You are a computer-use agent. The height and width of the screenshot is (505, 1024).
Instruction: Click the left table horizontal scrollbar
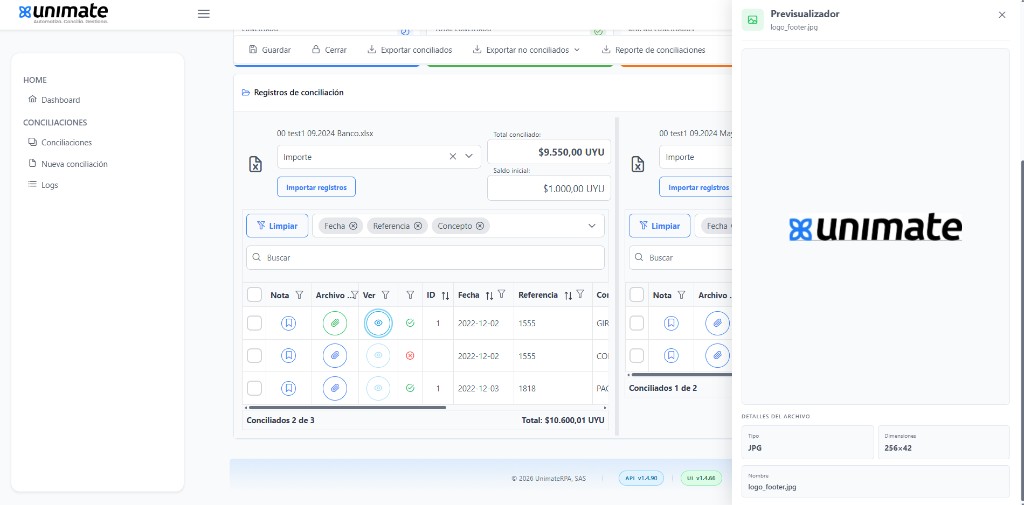point(346,408)
